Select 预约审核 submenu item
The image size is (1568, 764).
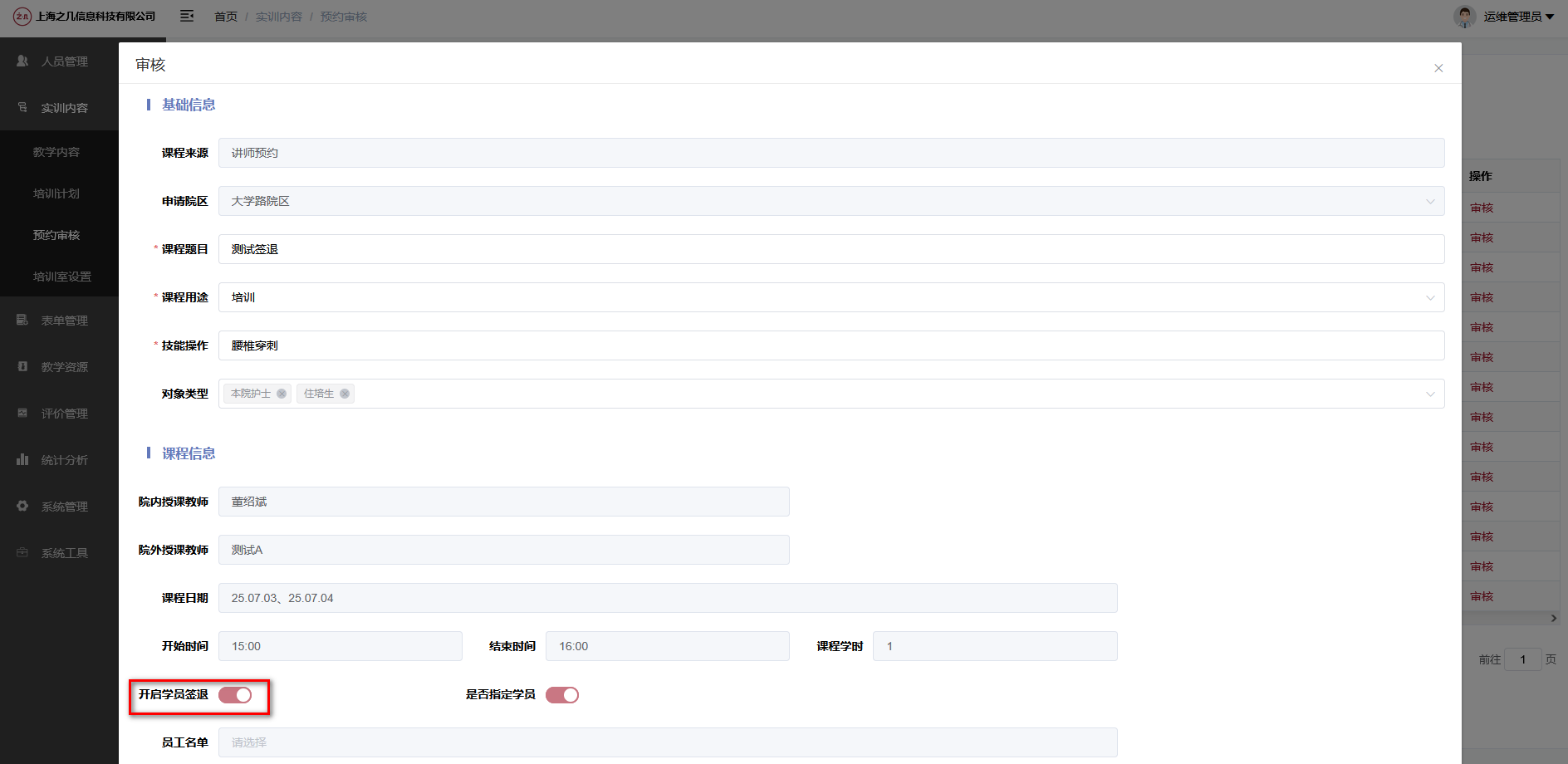(56, 235)
